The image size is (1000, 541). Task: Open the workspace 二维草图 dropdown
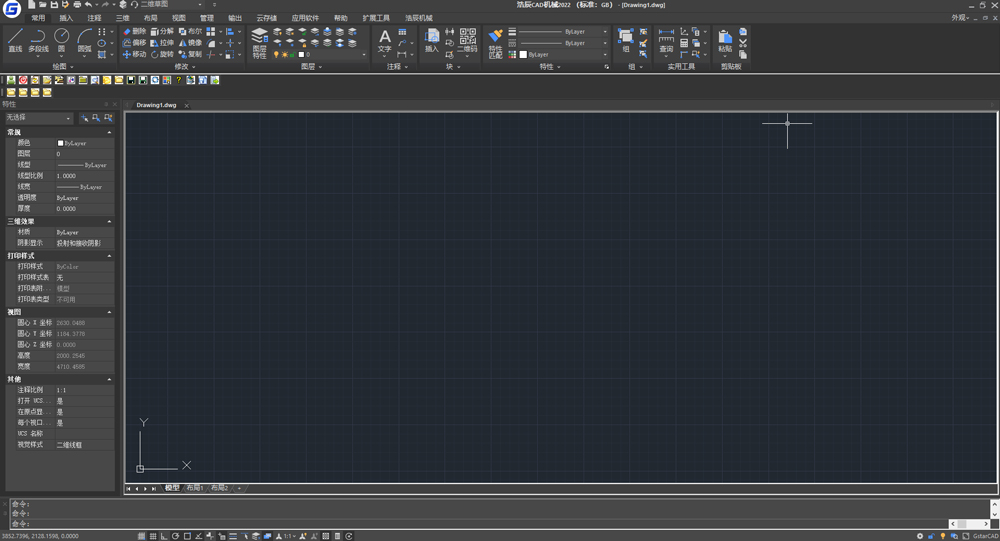coord(172,5)
